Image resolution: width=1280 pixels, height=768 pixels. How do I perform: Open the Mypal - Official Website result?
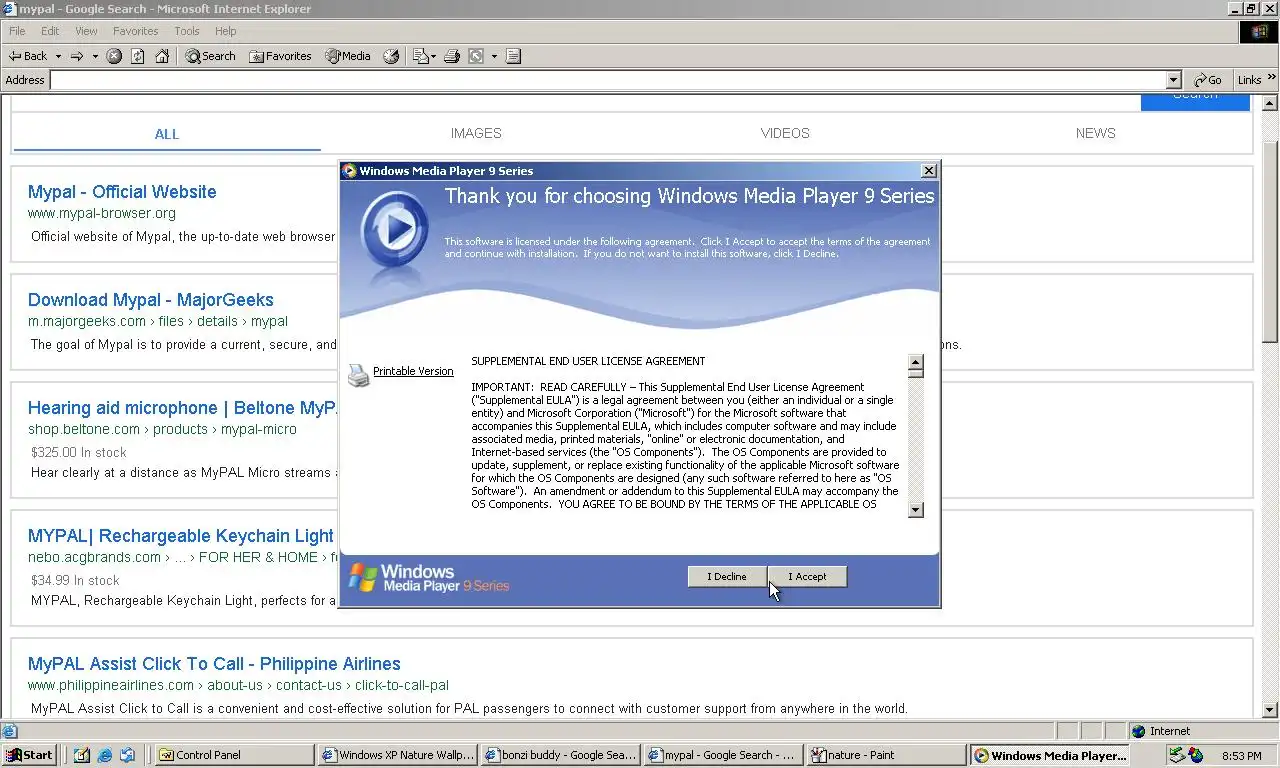point(122,192)
